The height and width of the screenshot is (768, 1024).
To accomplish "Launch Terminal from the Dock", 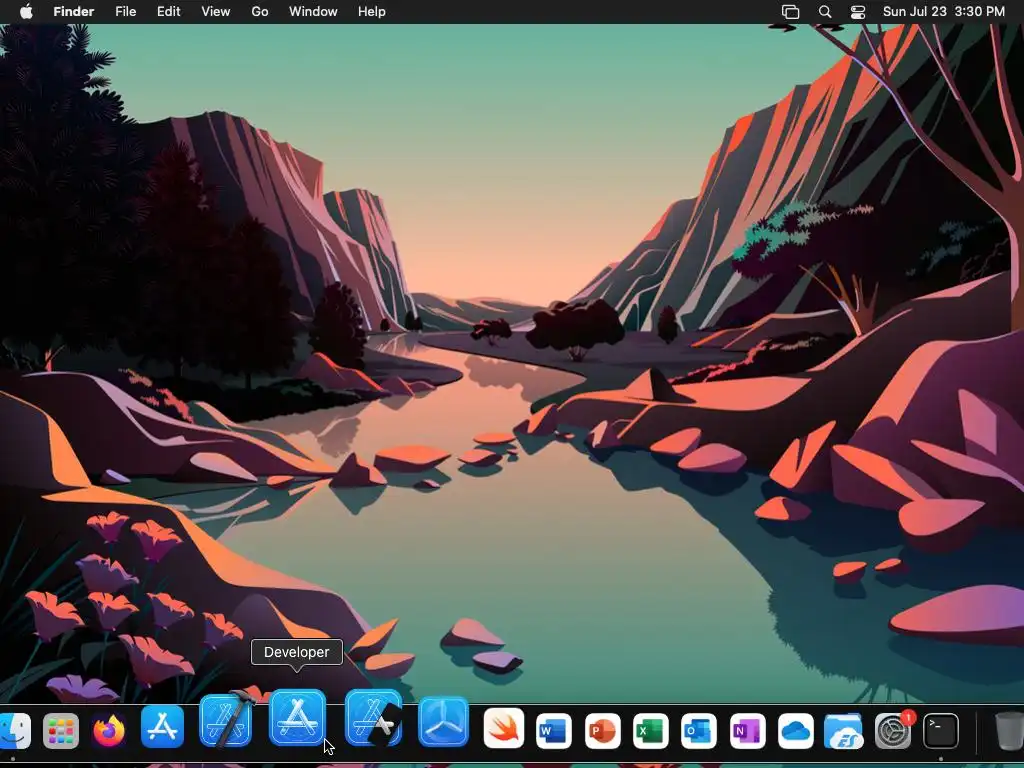I will 941,730.
